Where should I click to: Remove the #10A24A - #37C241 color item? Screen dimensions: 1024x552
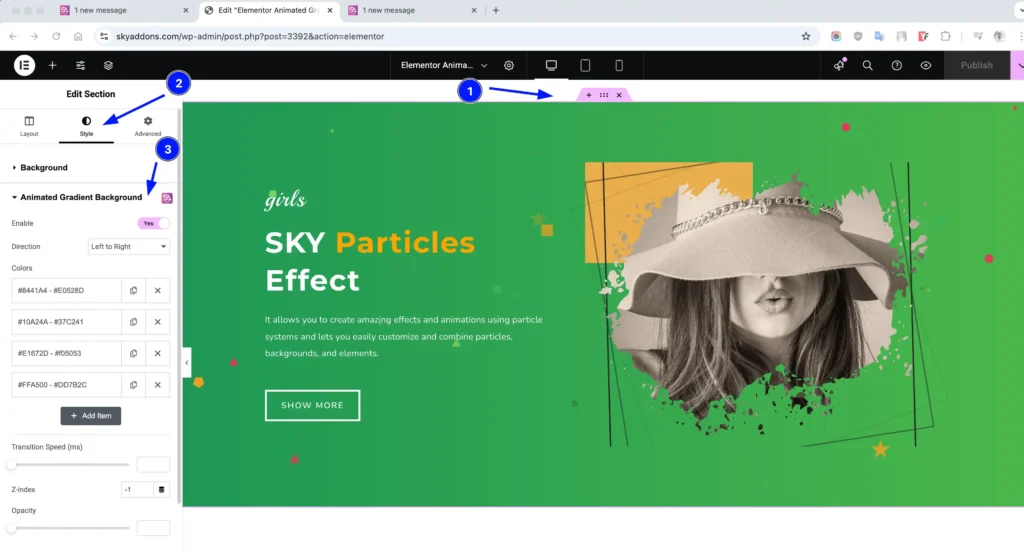(157, 322)
